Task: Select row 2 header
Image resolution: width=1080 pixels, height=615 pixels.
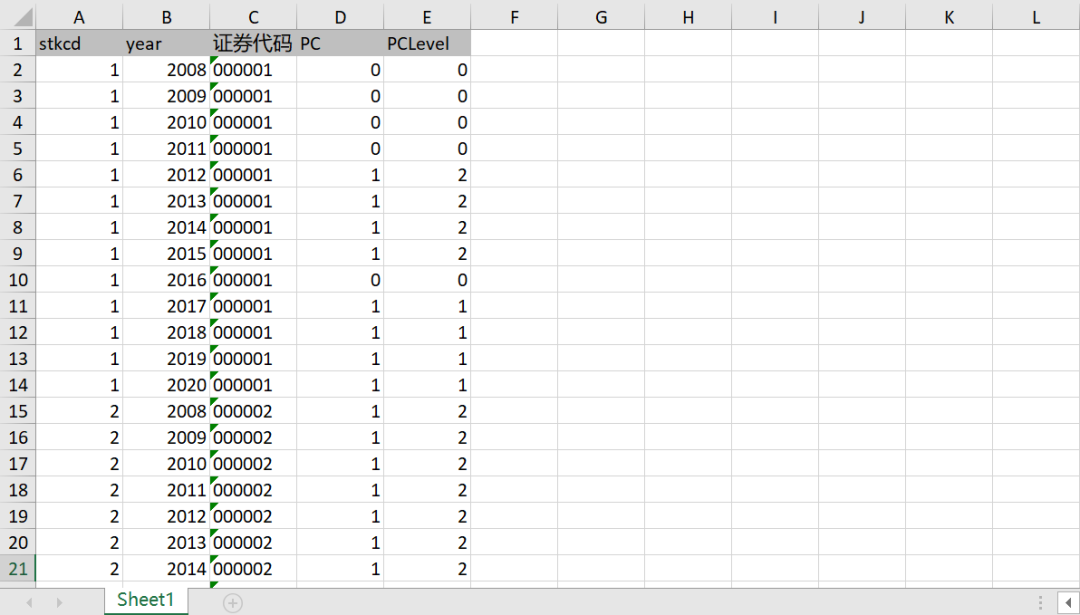Action: [x=17, y=70]
